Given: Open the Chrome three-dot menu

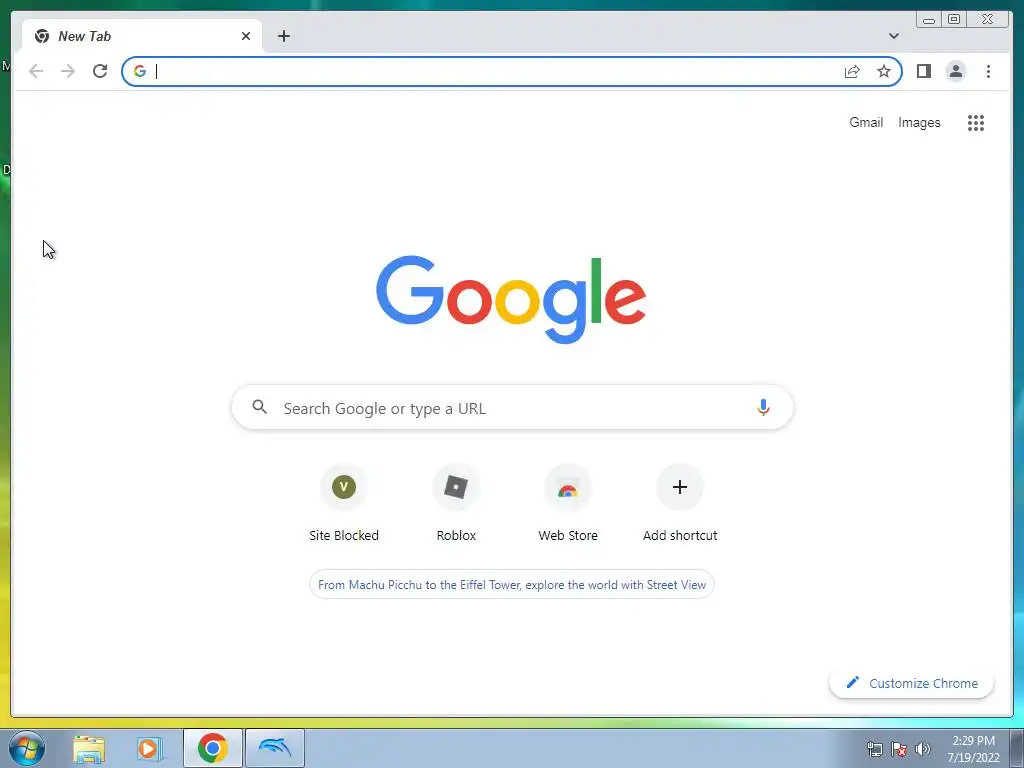Looking at the screenshot, I should 988,71.
